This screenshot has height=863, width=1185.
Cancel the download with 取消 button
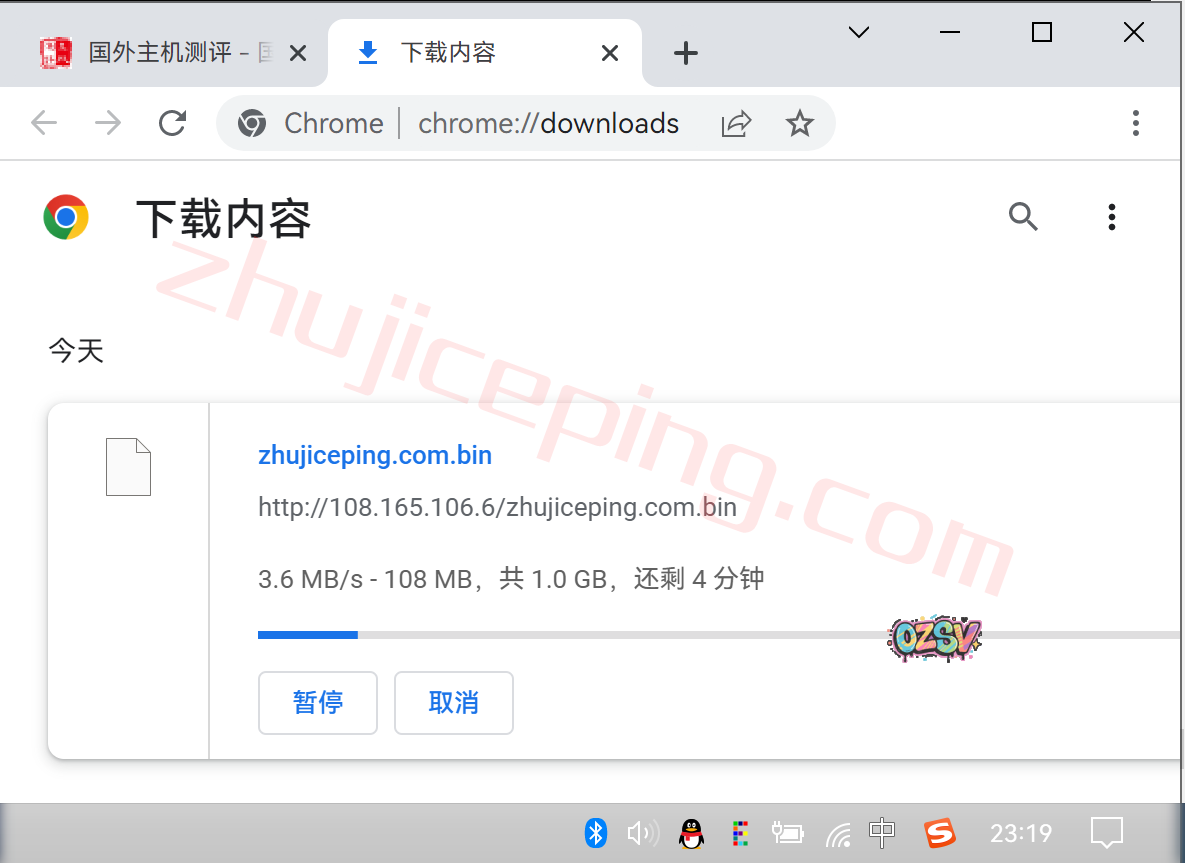[x=453, y=703]
